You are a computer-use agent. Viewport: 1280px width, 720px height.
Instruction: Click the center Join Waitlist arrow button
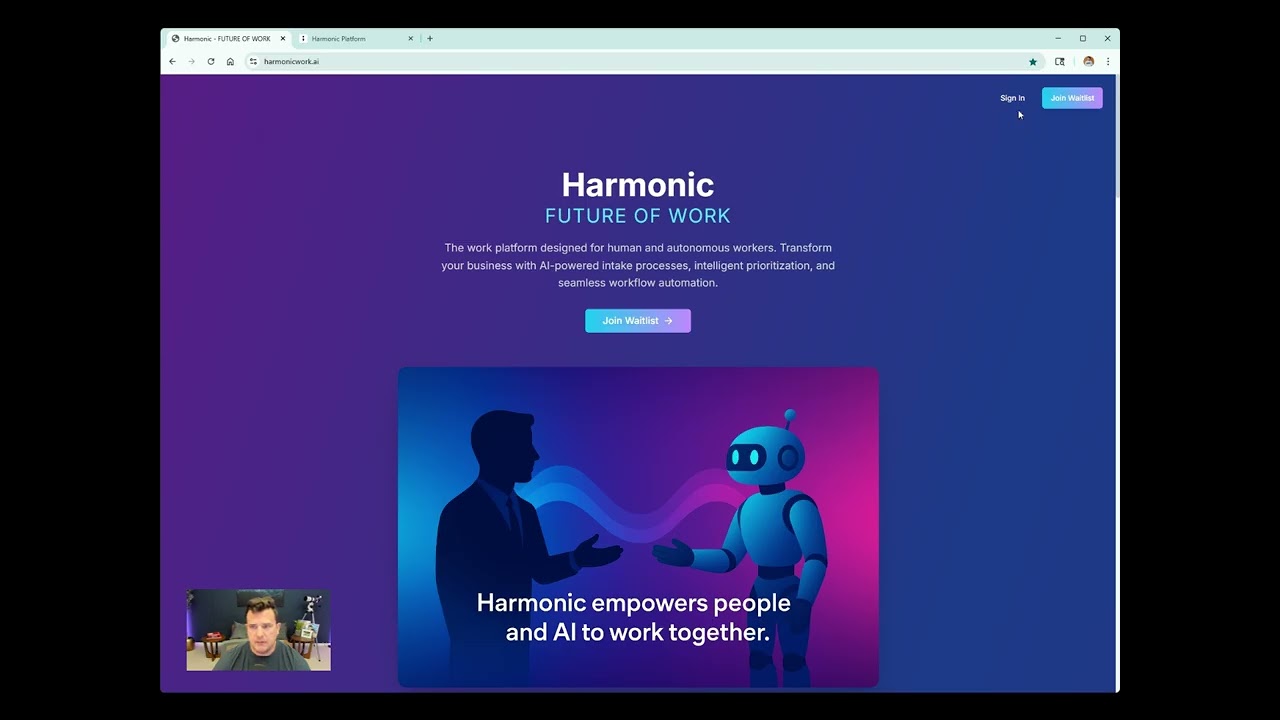[638, 321]
